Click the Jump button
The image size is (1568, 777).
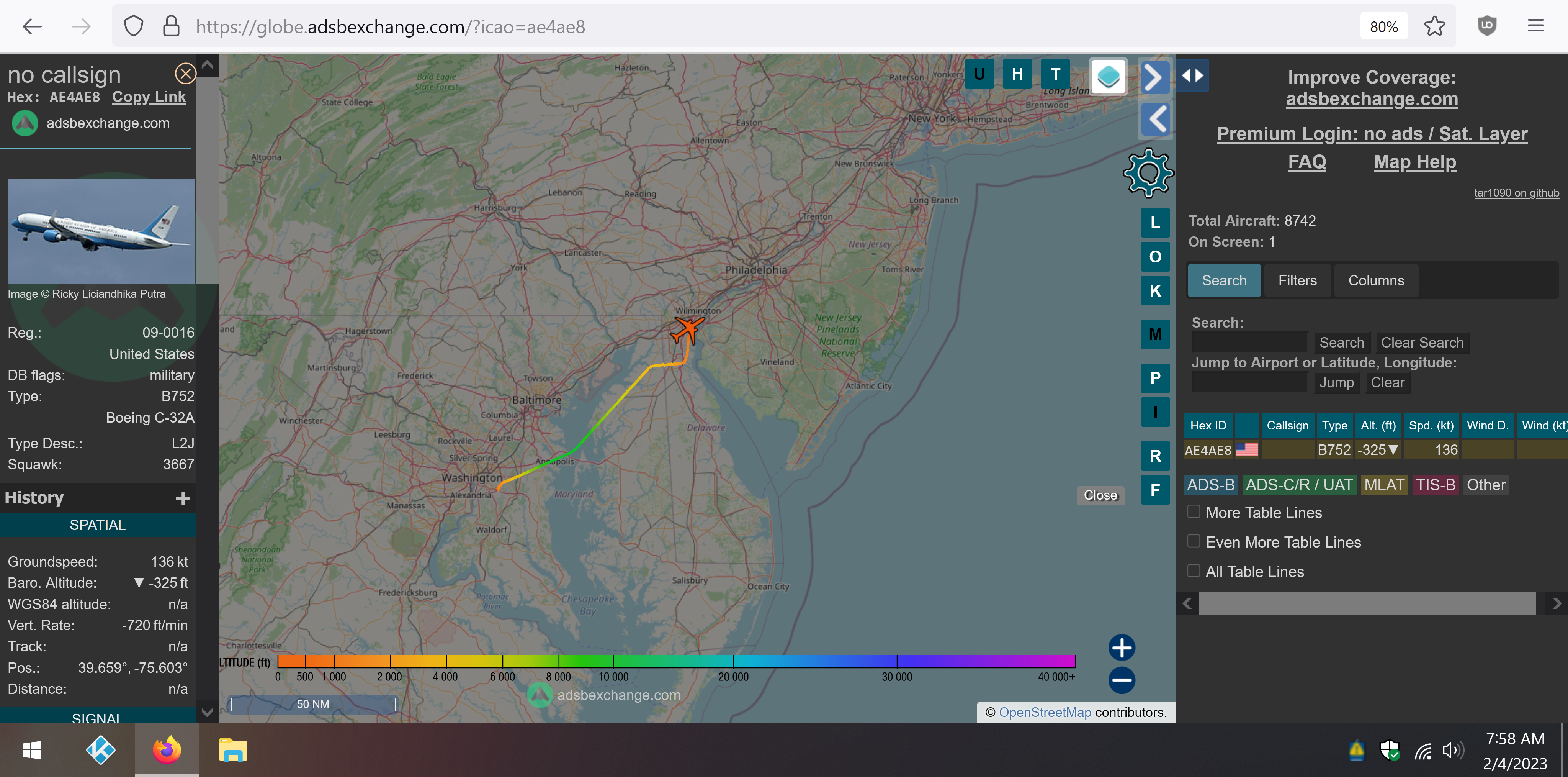tap(1336, 383)
